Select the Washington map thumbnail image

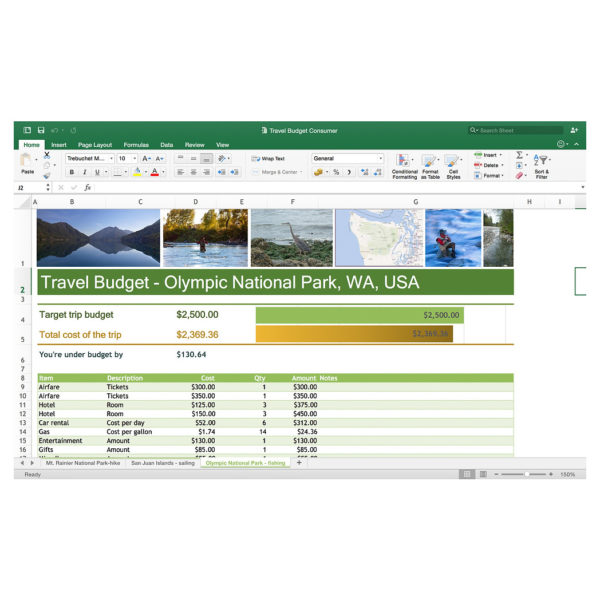[379, 238]
